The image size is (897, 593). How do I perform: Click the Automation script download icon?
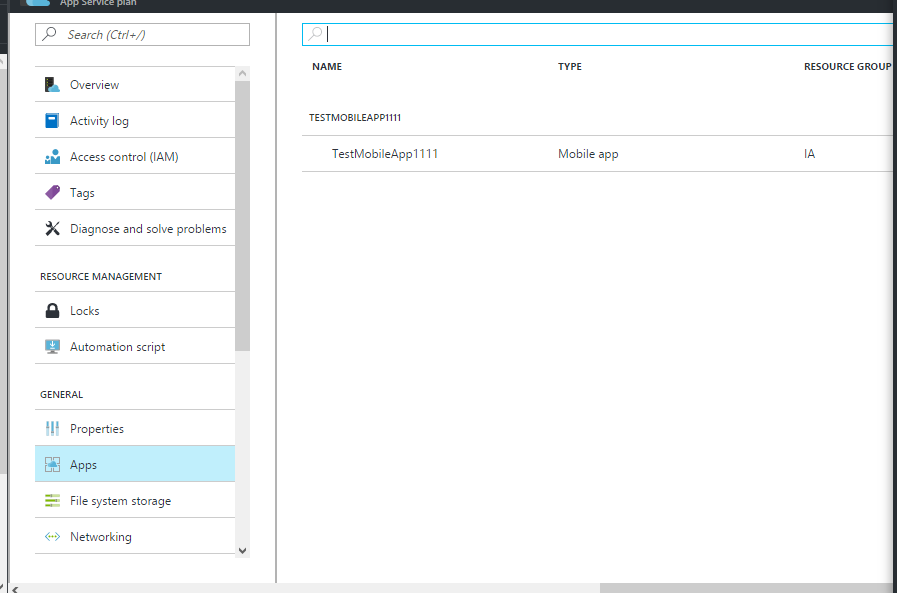pos(52,347)
